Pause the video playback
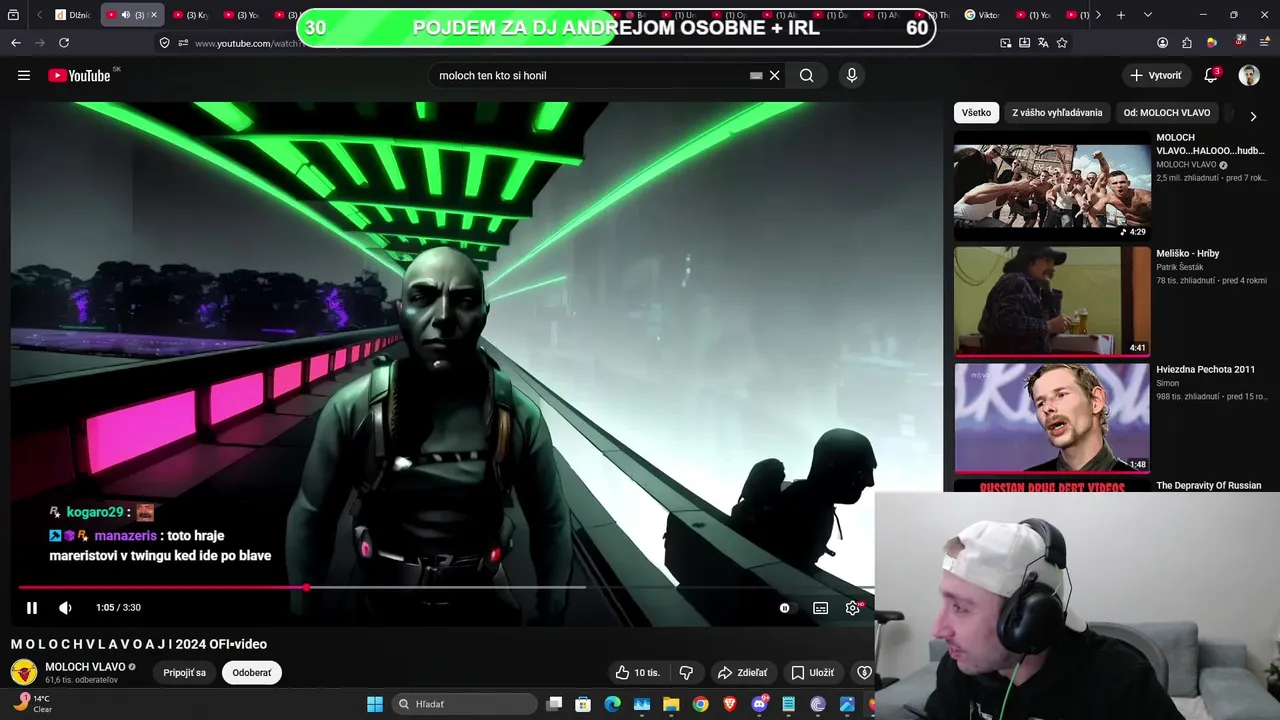This screenshot has width=1280, height=720. [x=31, y=608]
